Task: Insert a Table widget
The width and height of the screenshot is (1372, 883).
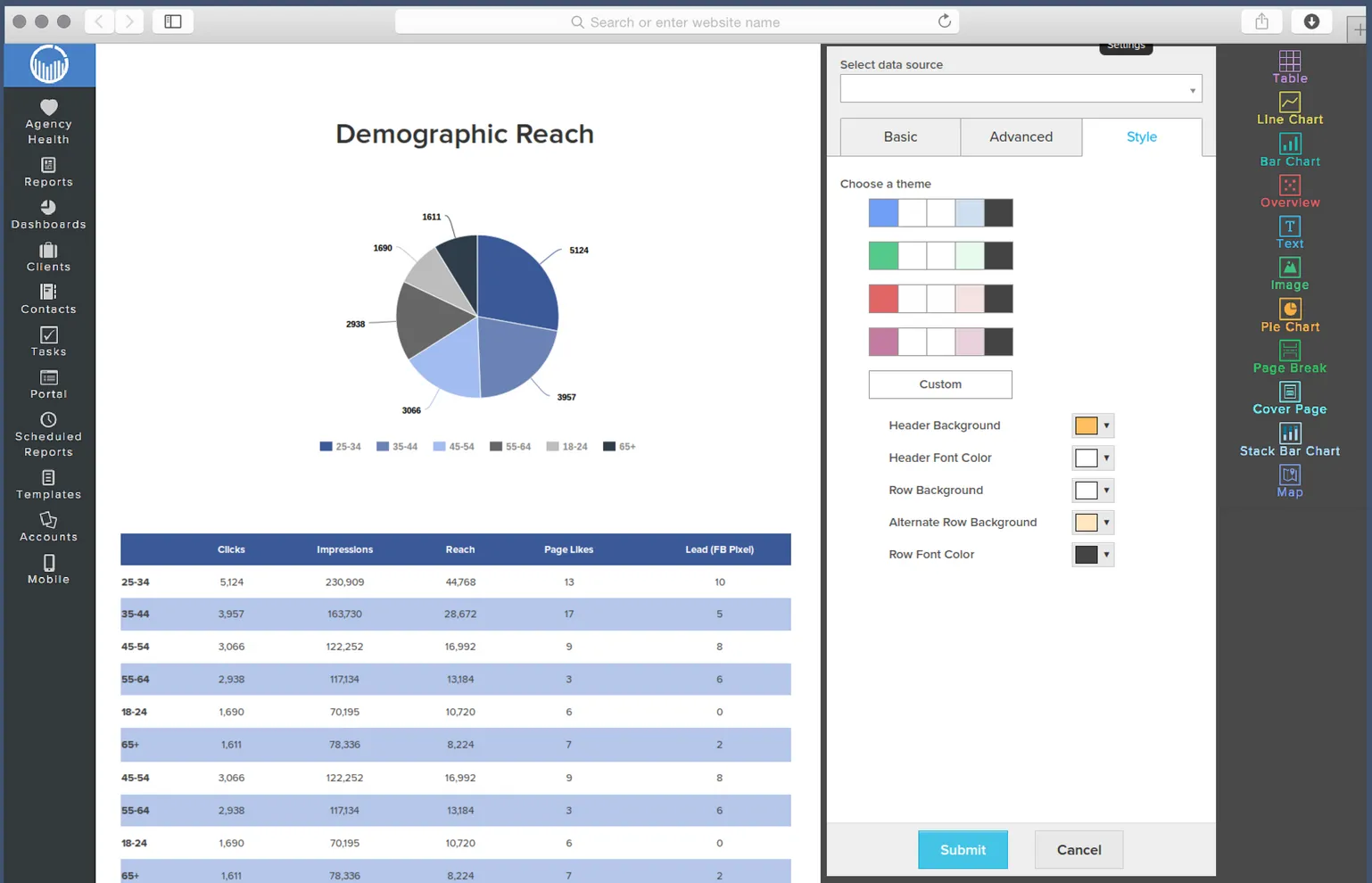Action: pos(1290,66)
